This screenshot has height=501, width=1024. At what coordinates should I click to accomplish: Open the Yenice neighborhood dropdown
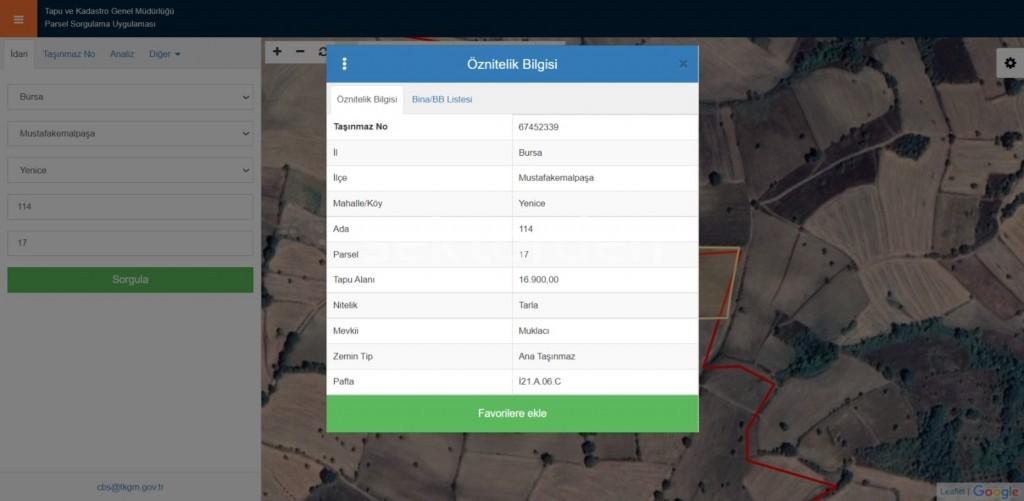[x=130, y=170]
